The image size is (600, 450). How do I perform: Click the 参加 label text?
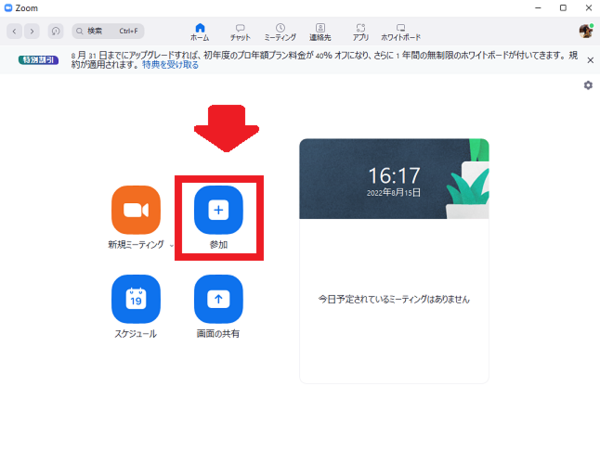point(218,245)
